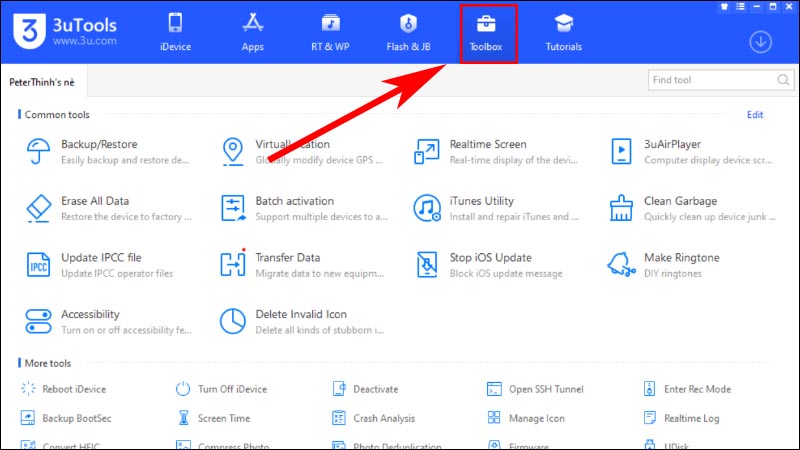This screenshot has height=450, width=800.
Task: Click the Deactivate icon
Action: (x=339, y=389)
